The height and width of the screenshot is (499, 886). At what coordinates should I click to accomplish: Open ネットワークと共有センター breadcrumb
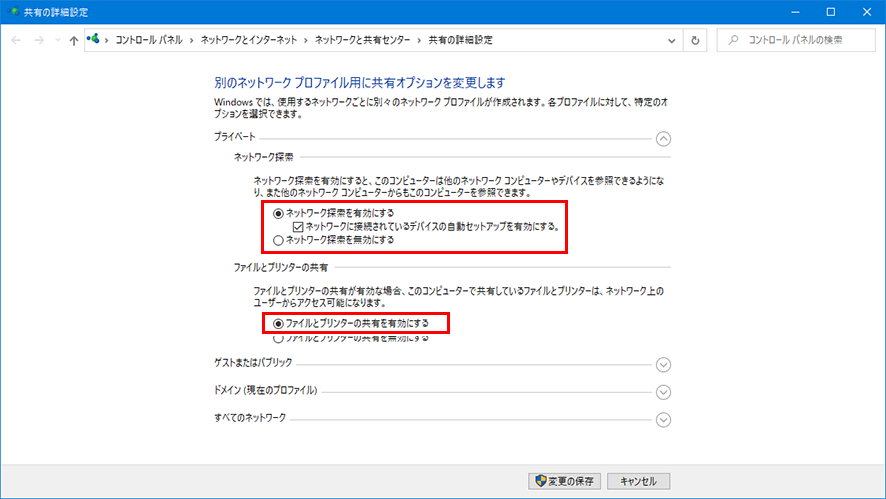click(362, 40)
